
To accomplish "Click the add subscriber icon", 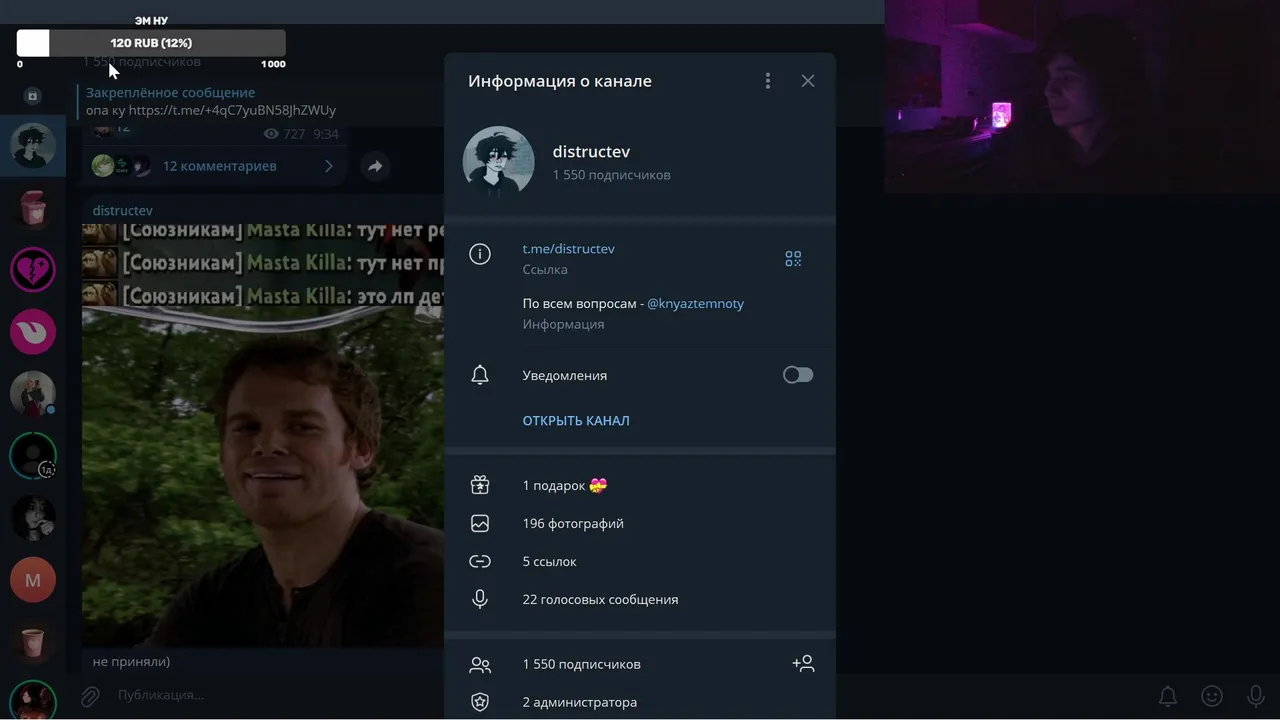I will (803, 663).
